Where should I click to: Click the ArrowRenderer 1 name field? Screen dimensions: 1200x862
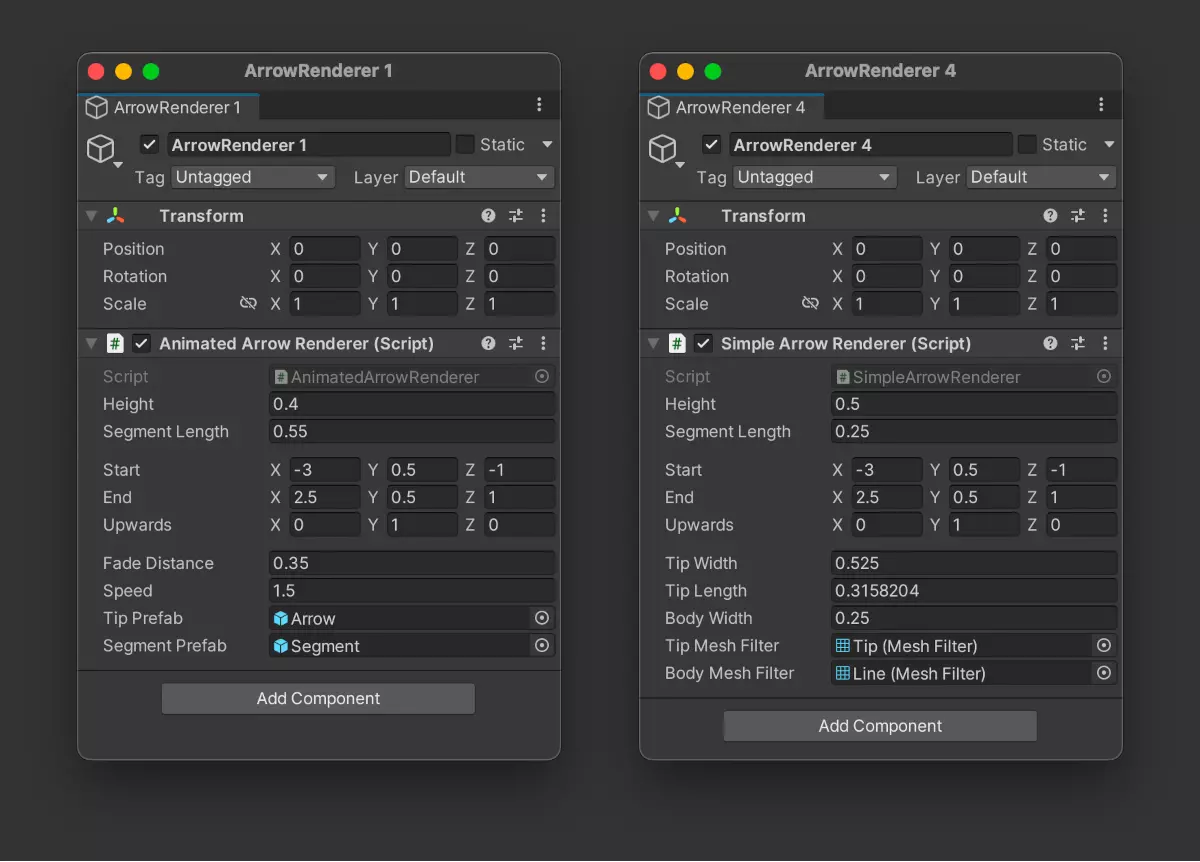[309, 145]
